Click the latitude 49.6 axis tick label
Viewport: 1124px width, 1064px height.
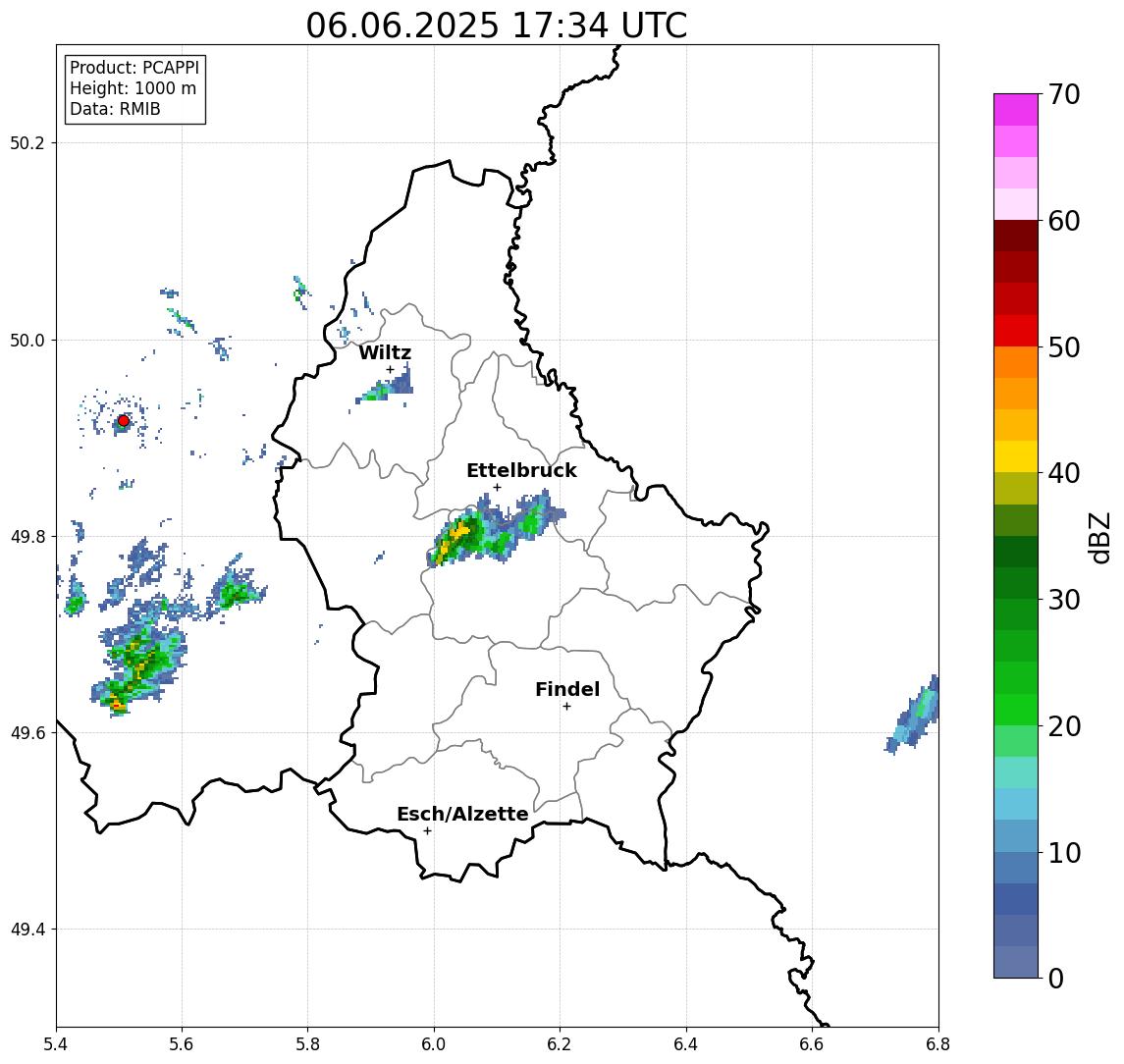27,733
